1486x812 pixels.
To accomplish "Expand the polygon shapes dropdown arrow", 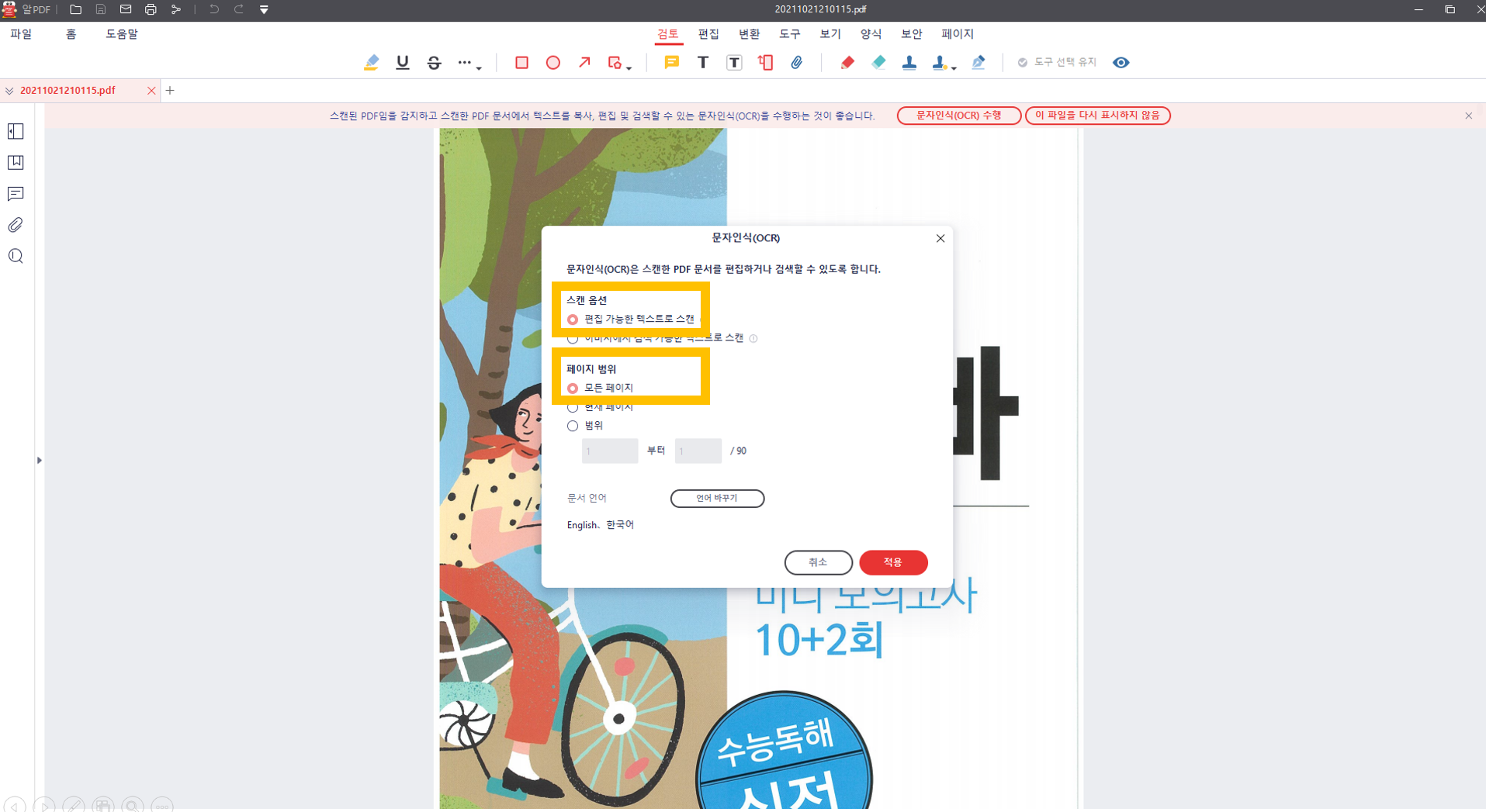I will tap(629, 68).
